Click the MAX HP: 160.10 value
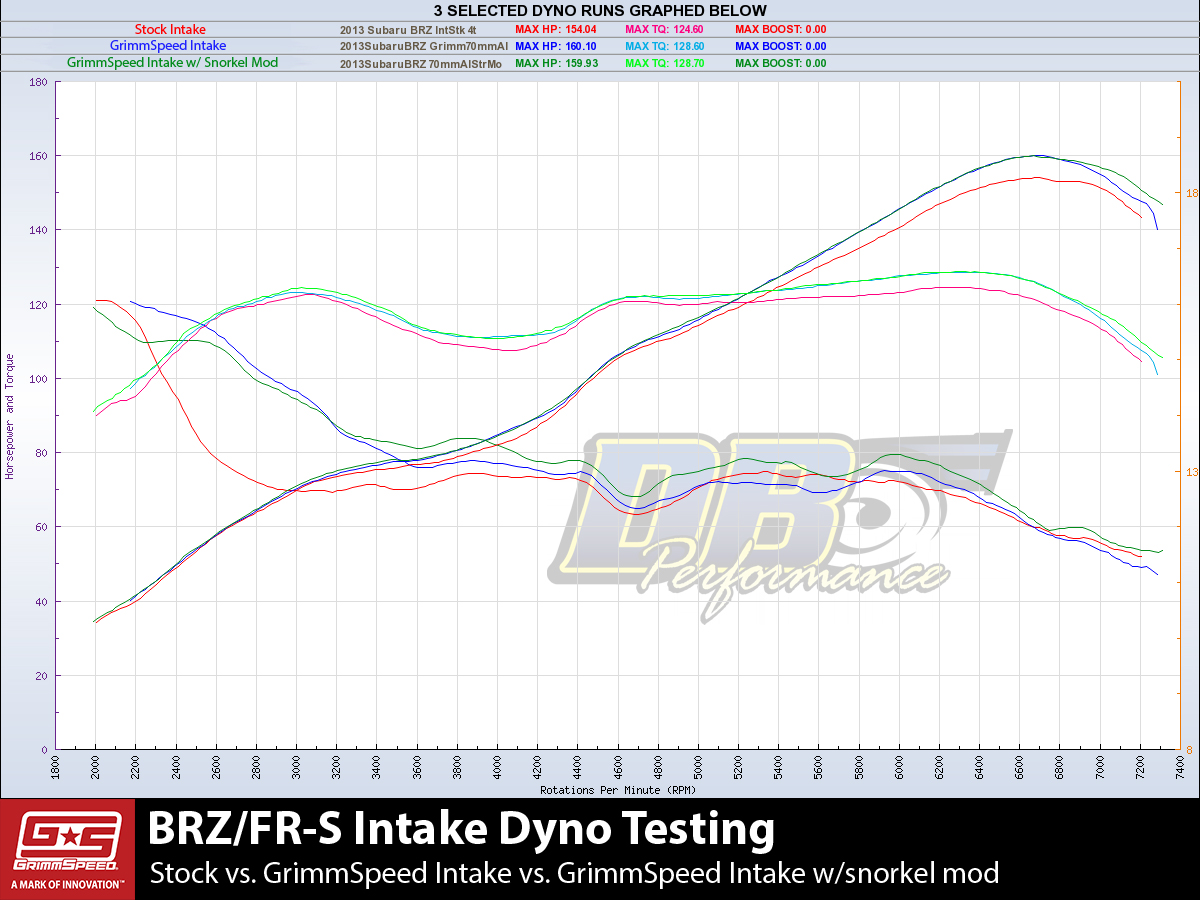 pyautogui.click(x=554, y=46)
